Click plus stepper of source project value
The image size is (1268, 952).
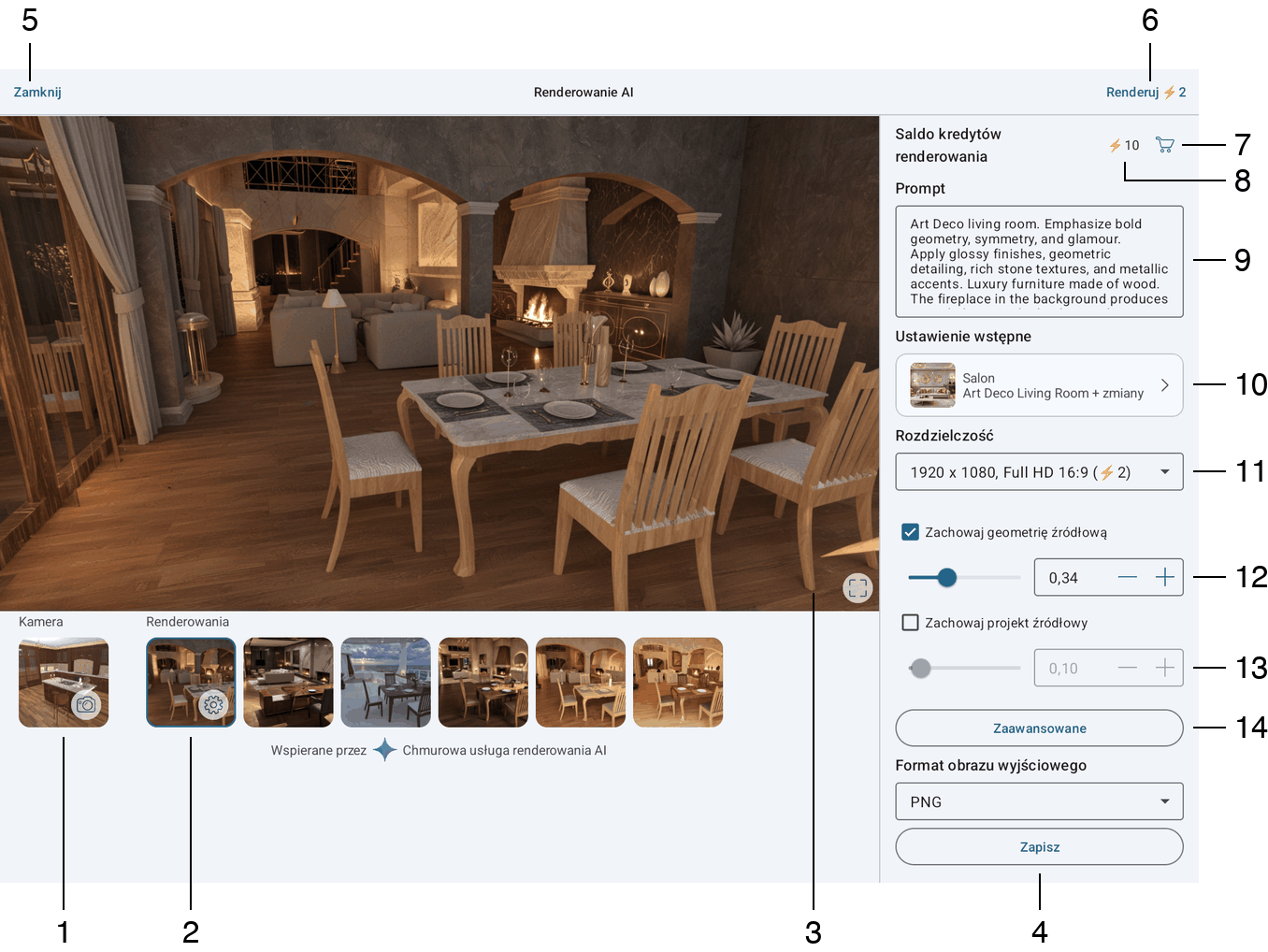tap(1164, 669)
